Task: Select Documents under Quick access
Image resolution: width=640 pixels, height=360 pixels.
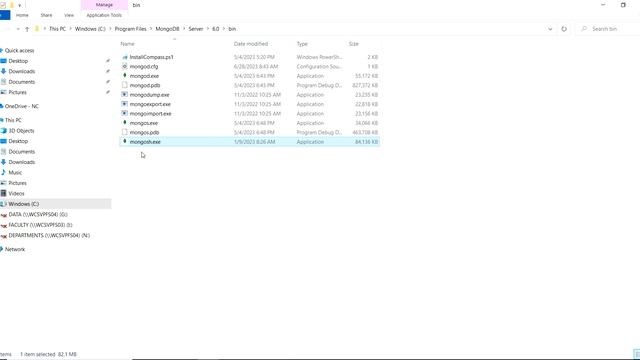Action: (x=22, y=82)
